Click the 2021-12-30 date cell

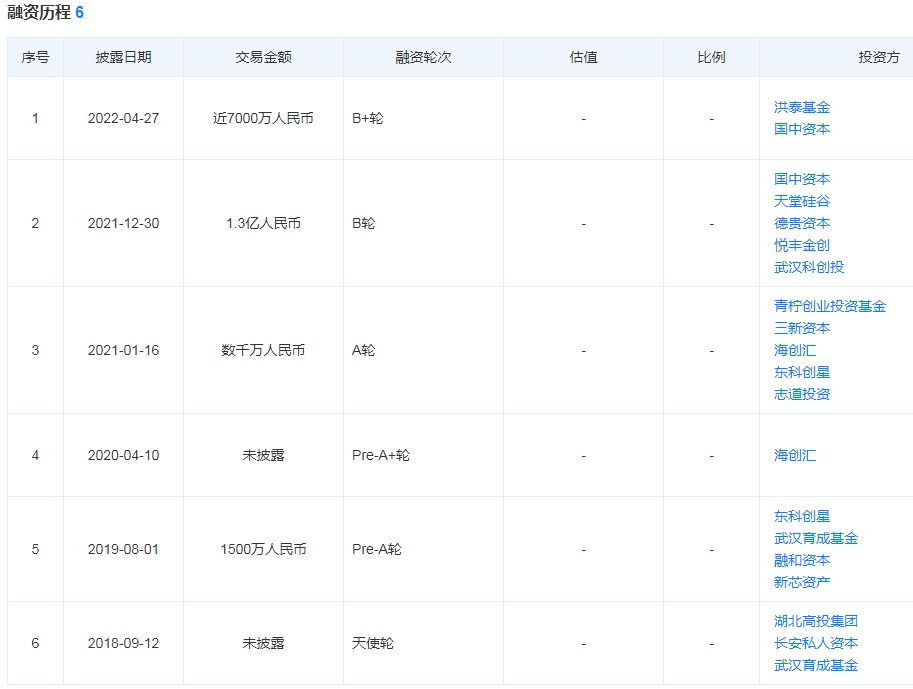click(x=123, y=223)
